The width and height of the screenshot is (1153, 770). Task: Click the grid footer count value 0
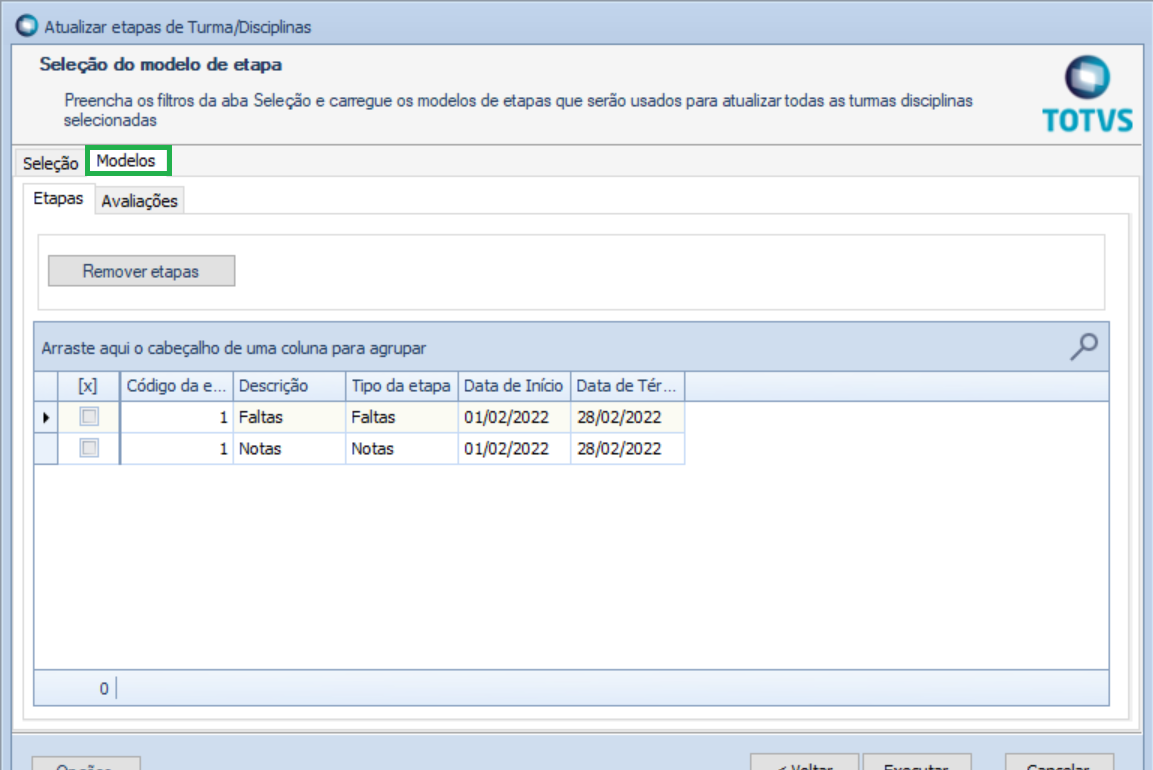tap(104, 688)
